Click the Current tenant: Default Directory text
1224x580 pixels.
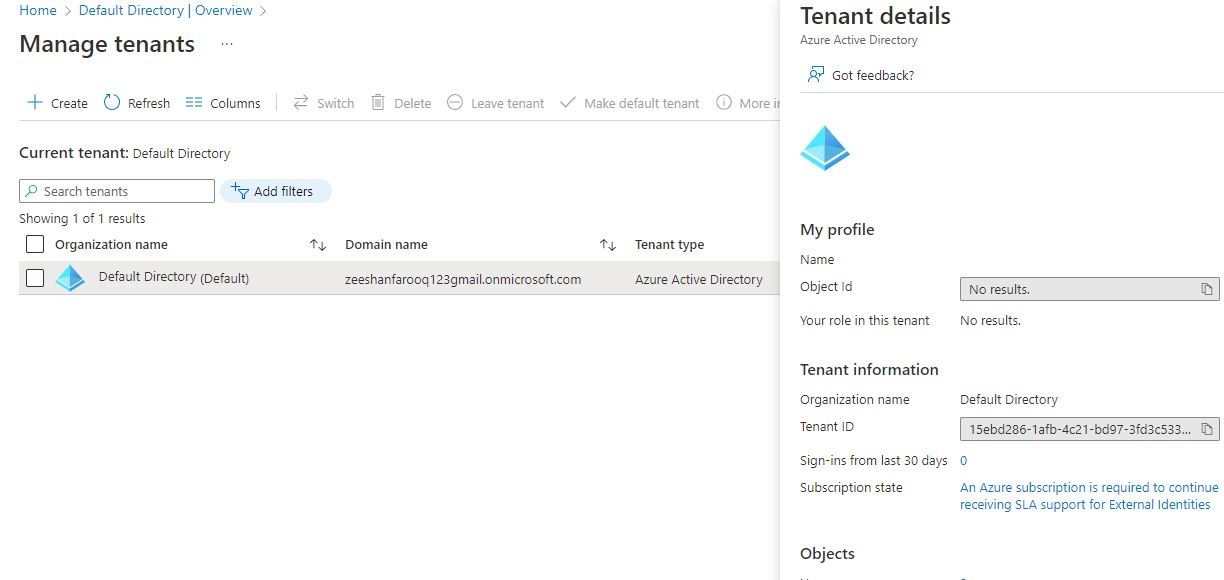point(125,153)
